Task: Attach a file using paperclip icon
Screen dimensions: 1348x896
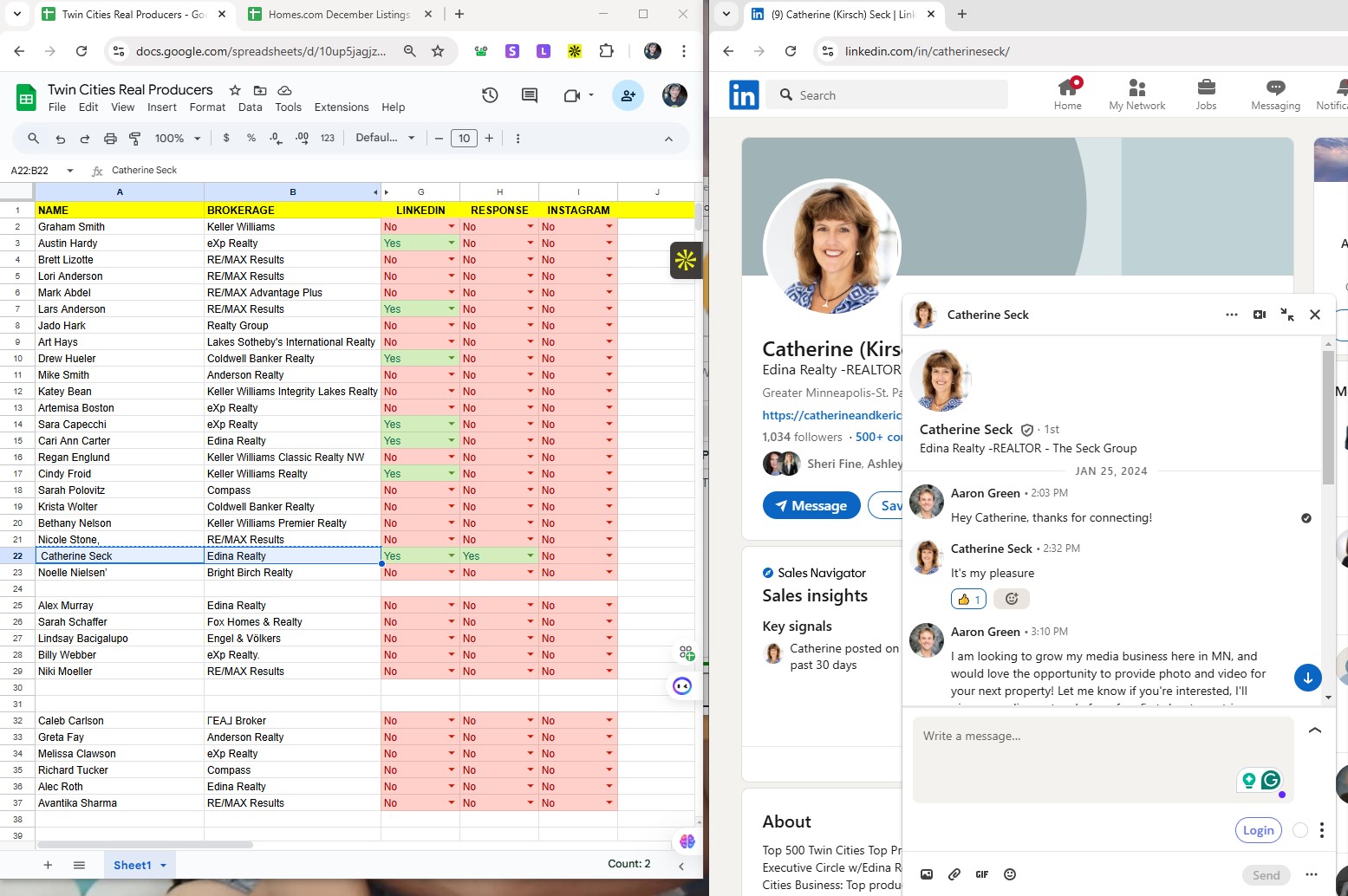Action: click(x=954, y=874)
